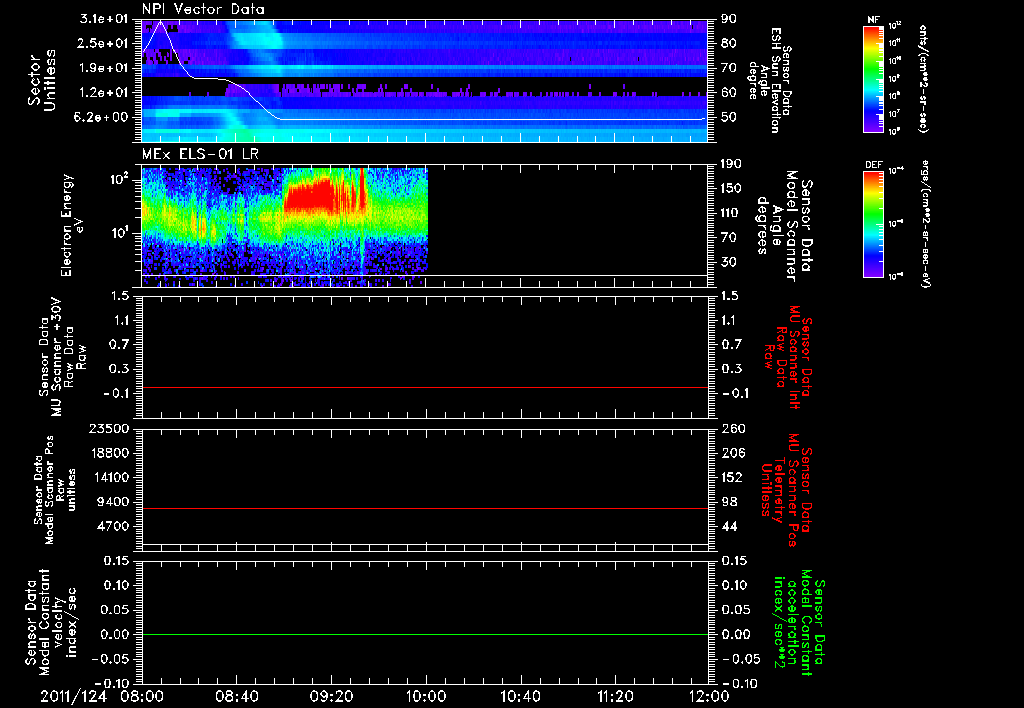Click the NF color bar units label
The height and width of the screenshot is (708, 1024).
coord(923,79)
